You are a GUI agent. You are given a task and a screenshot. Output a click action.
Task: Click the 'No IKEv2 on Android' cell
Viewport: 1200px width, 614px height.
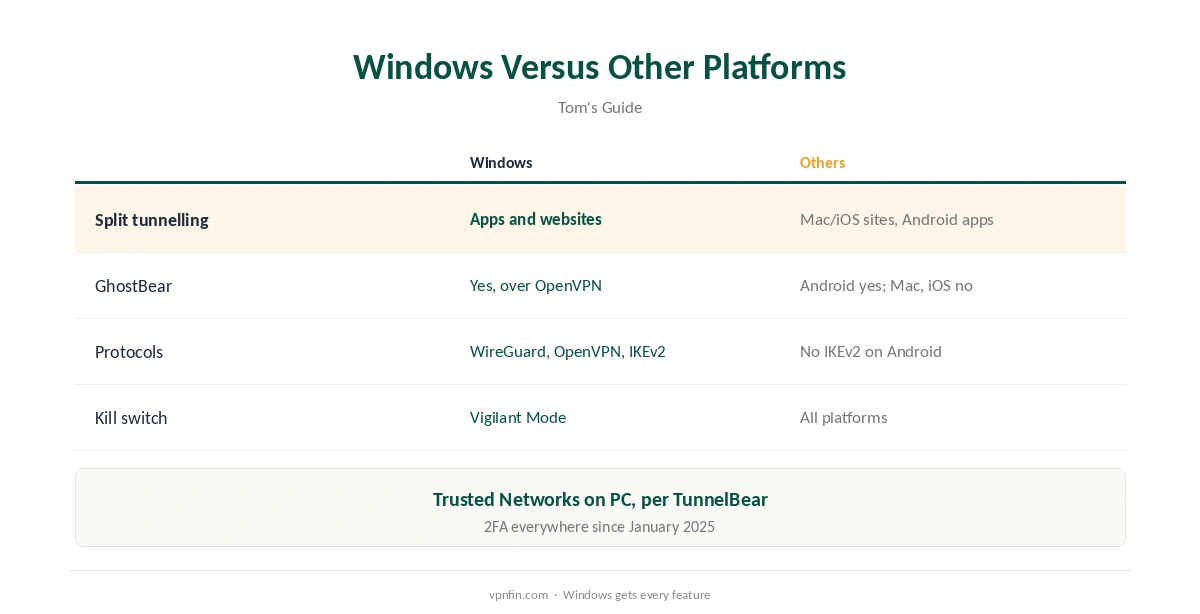click(871, 352)
